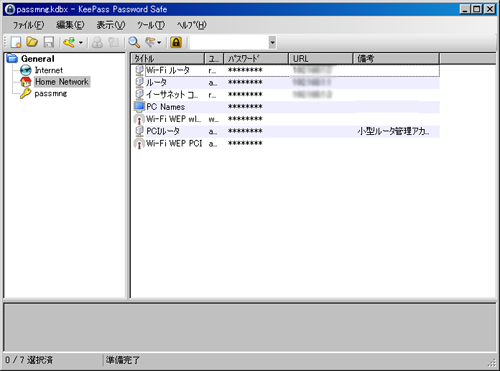Click the passmng key icon
The image size is (500, 371).
point(25,94)
